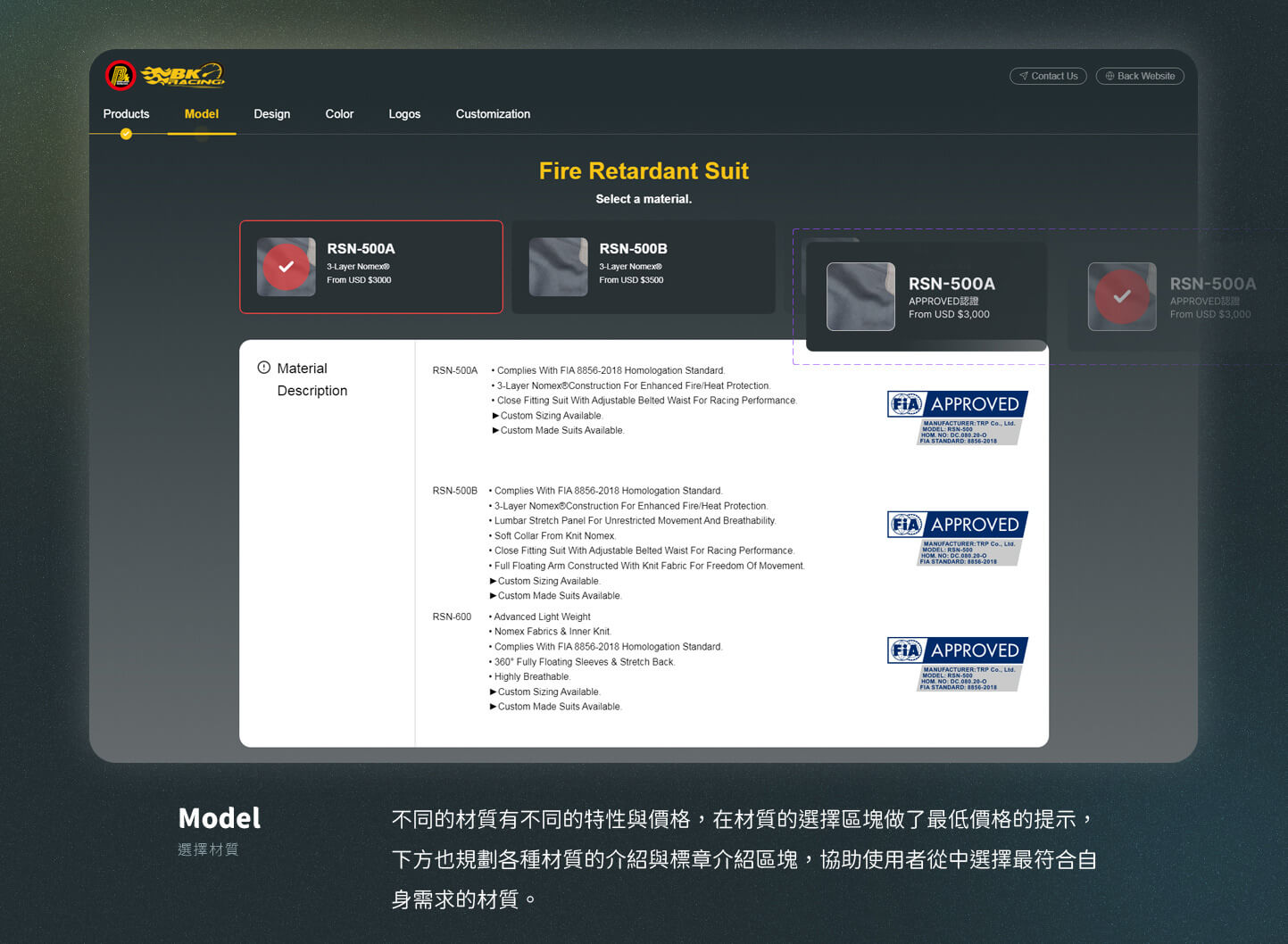
Task: Toggle the red checkmark on RSN-500A card
Action: tap(286, 267)
